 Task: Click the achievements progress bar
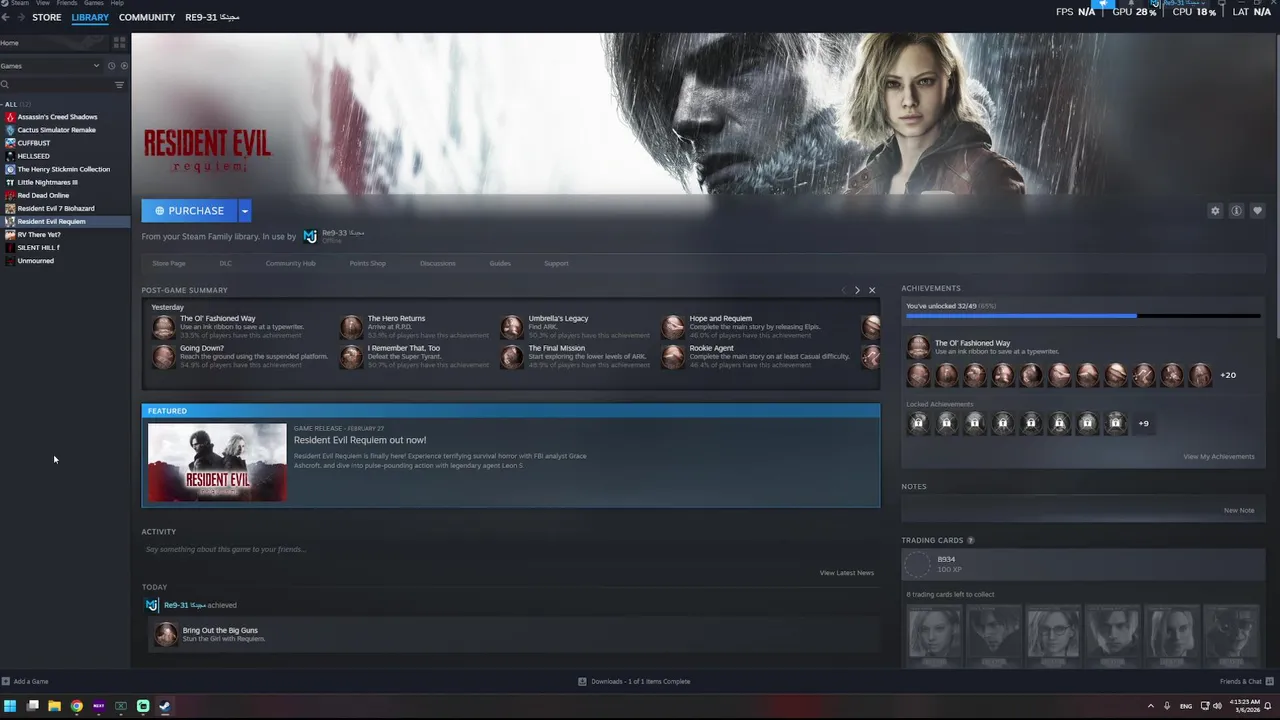1082,316
